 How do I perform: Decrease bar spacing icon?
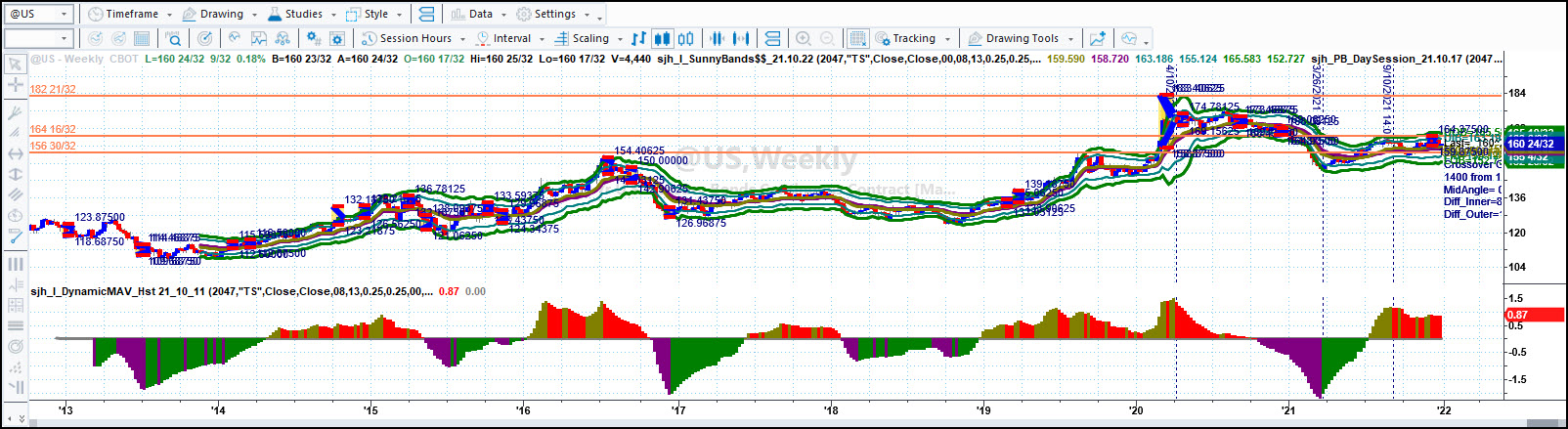coord(718,38)
